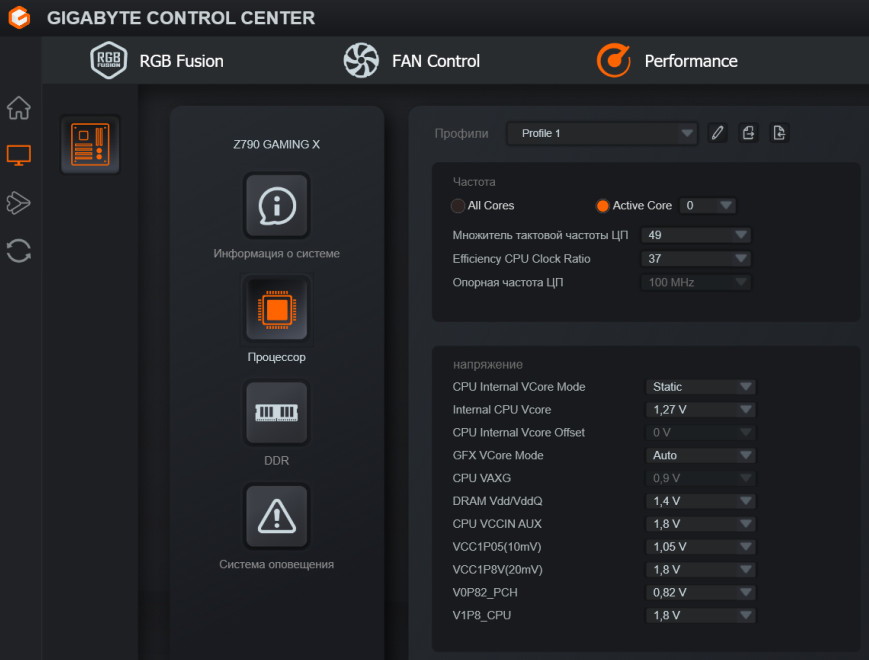
Task: Click the Z790 GAMING X title
Action: [x=277, y=144]
